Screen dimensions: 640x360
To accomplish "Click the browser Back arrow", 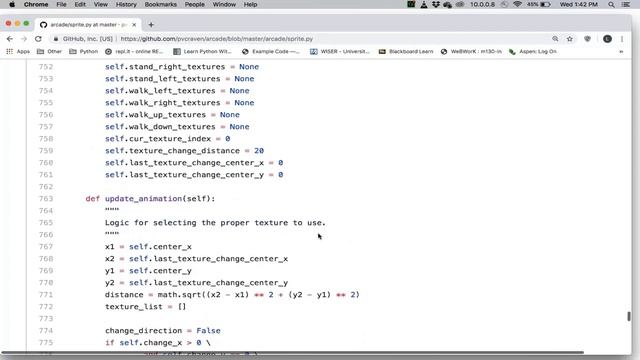I will click(10, 39).
